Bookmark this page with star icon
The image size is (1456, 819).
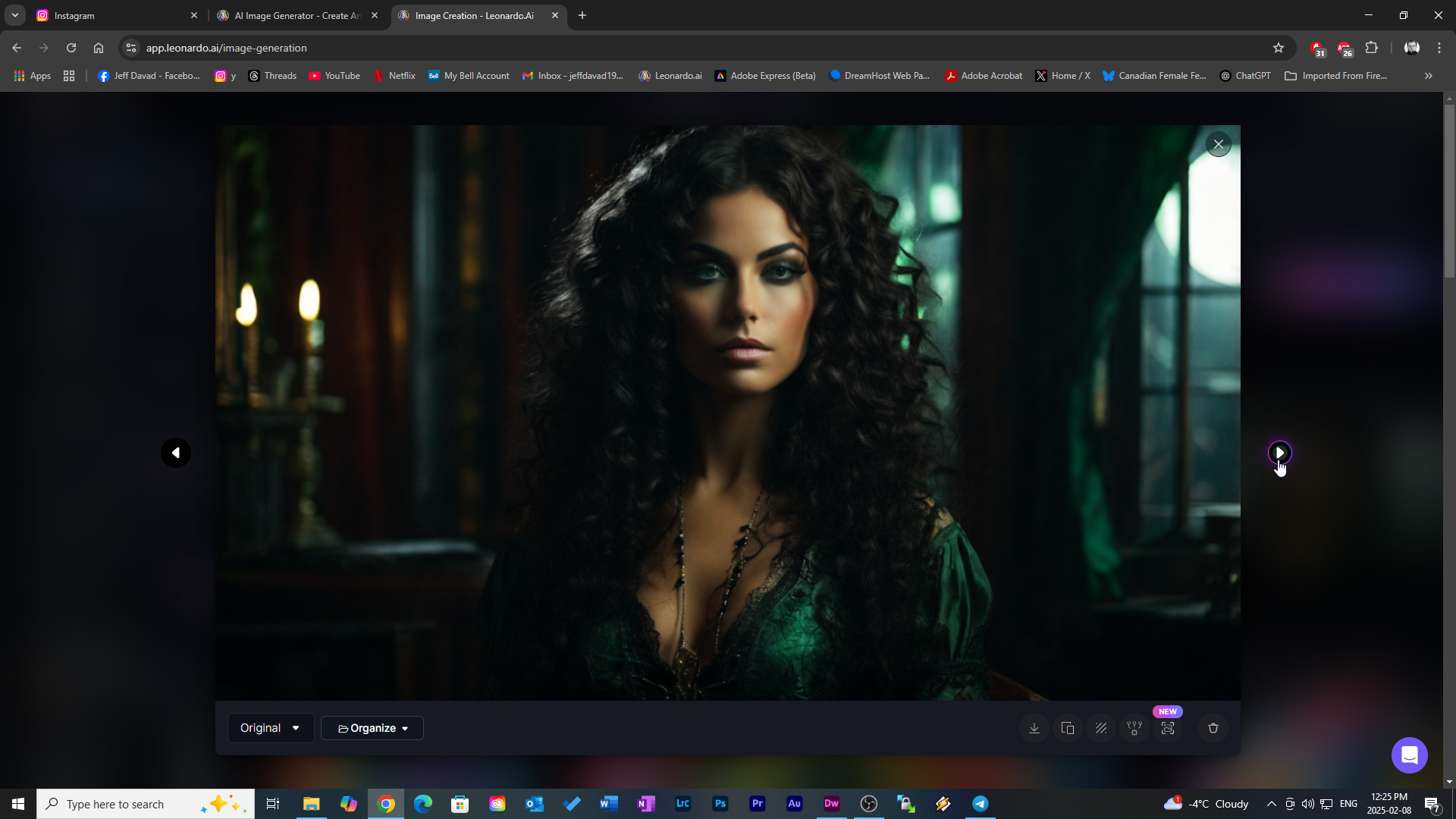click(x=1279, y=48)
